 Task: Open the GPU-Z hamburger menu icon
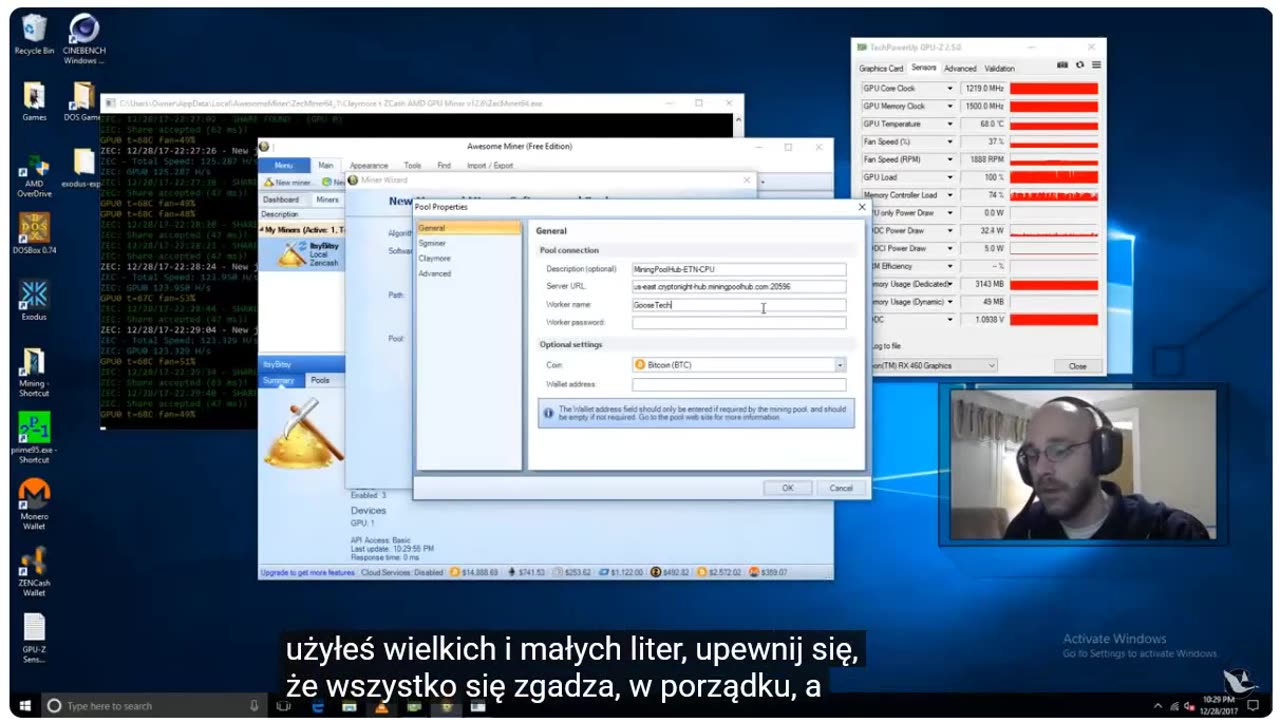(1096, 65)
